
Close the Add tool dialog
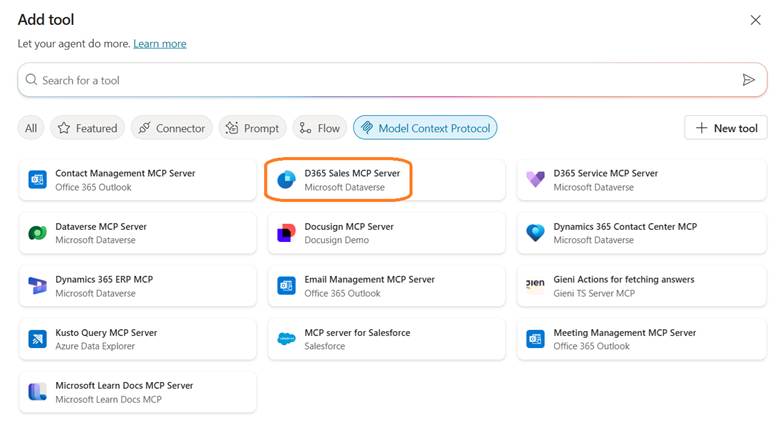[755, 20]
